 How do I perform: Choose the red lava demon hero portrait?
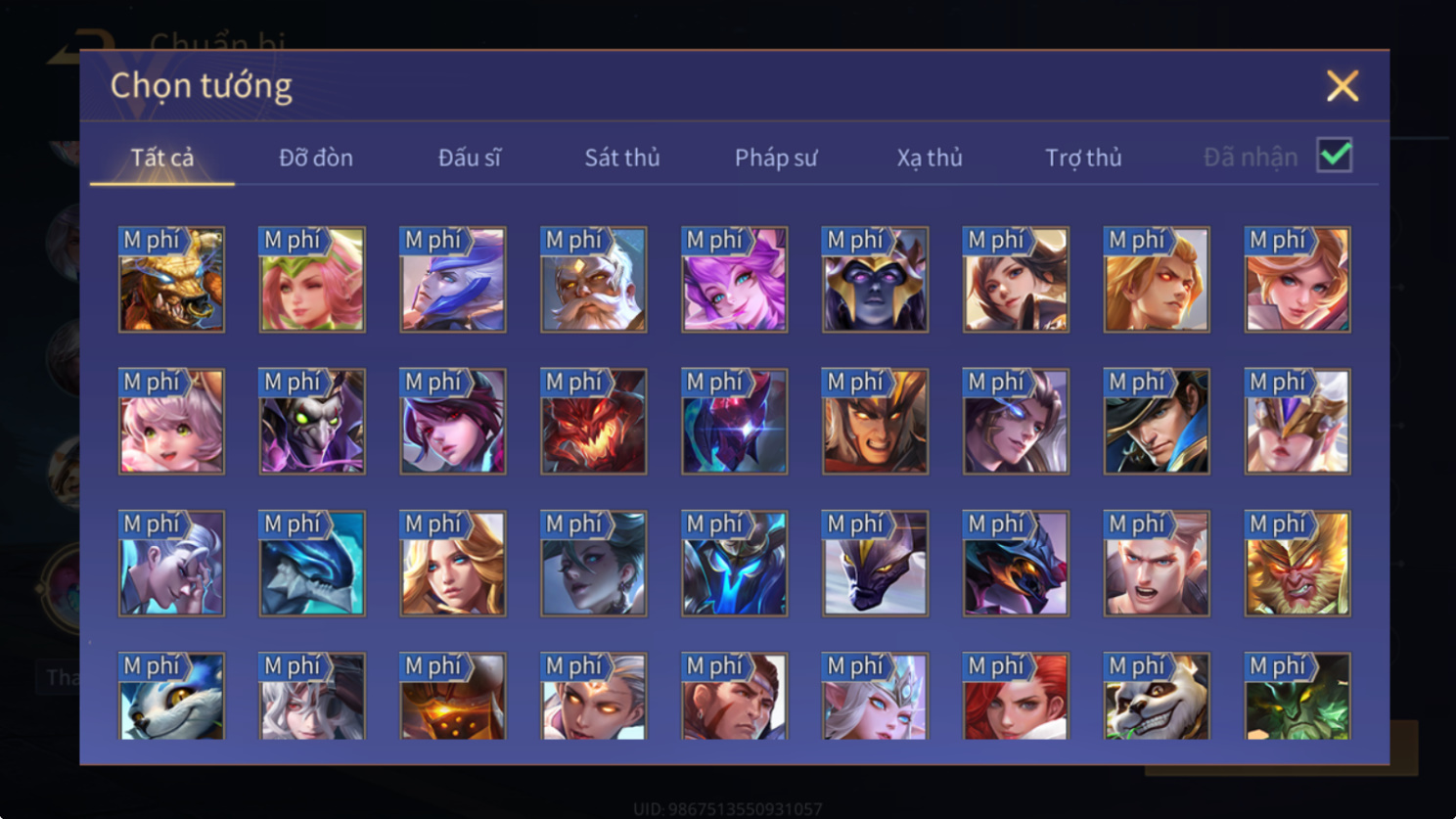click(x=594, y=421)
